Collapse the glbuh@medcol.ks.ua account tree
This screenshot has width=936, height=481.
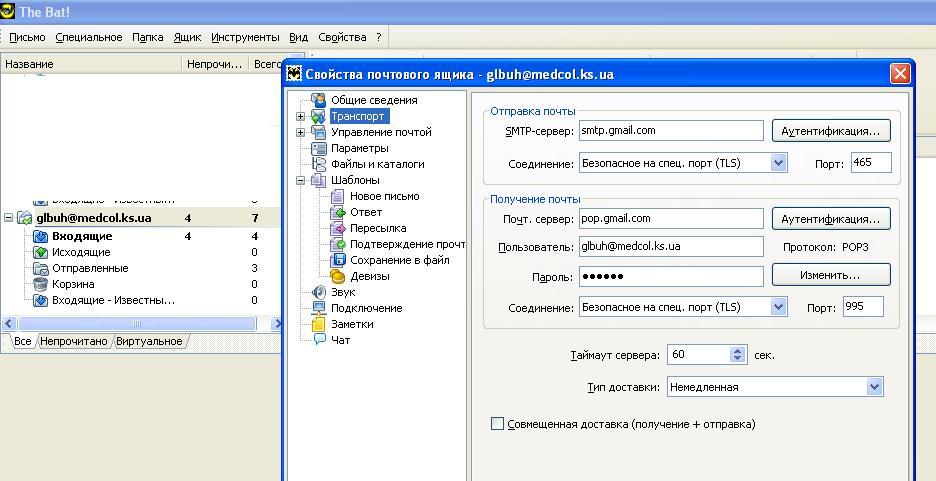pyautogui.click(x=8, y=218)
